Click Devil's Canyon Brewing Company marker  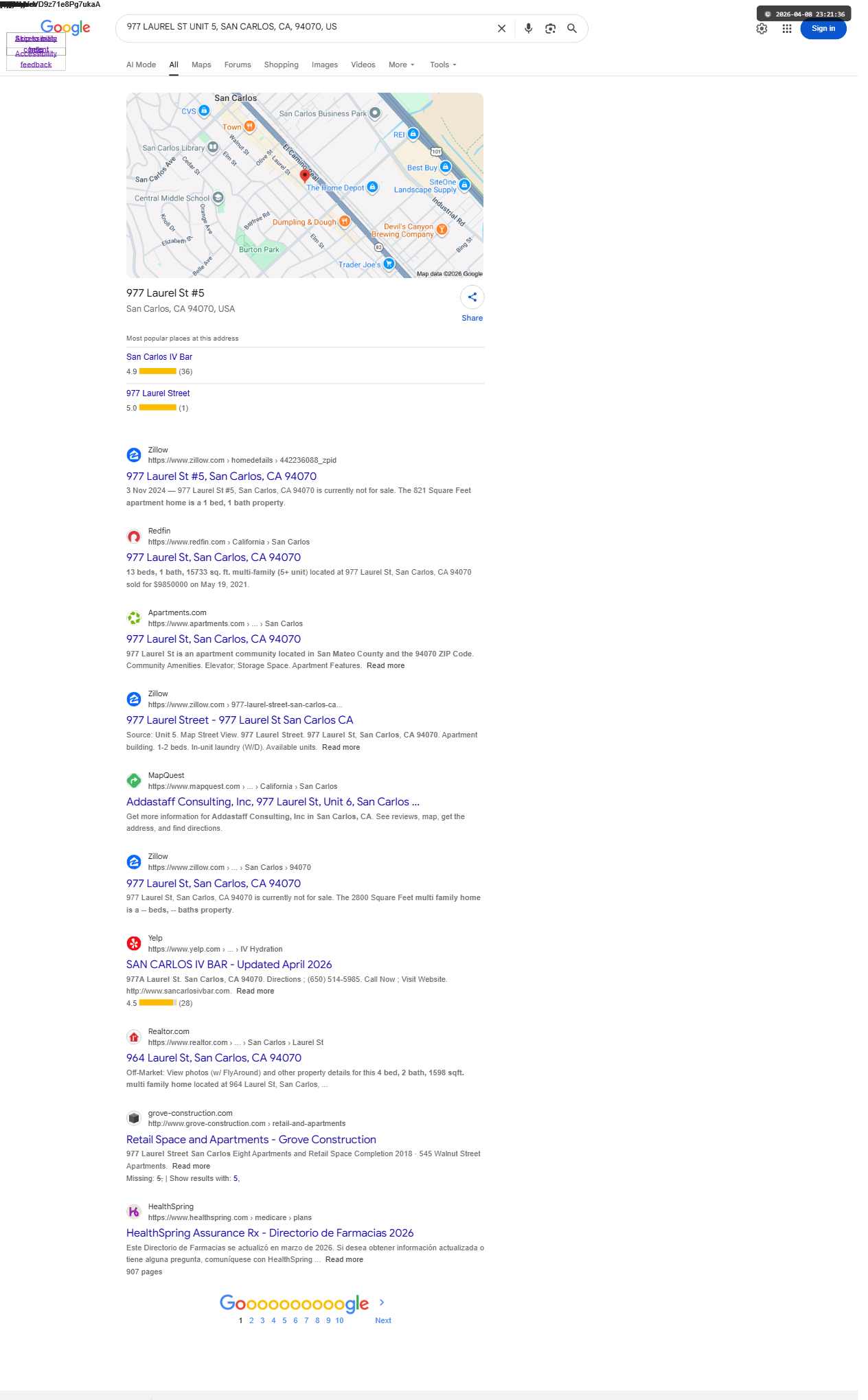coord(442,229)
